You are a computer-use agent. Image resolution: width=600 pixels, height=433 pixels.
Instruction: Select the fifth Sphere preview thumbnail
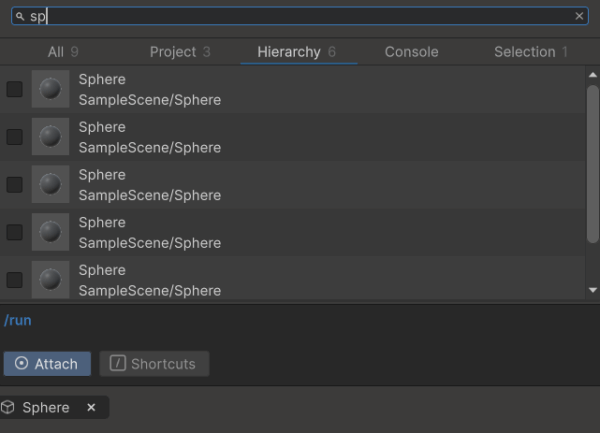point(50,279)
